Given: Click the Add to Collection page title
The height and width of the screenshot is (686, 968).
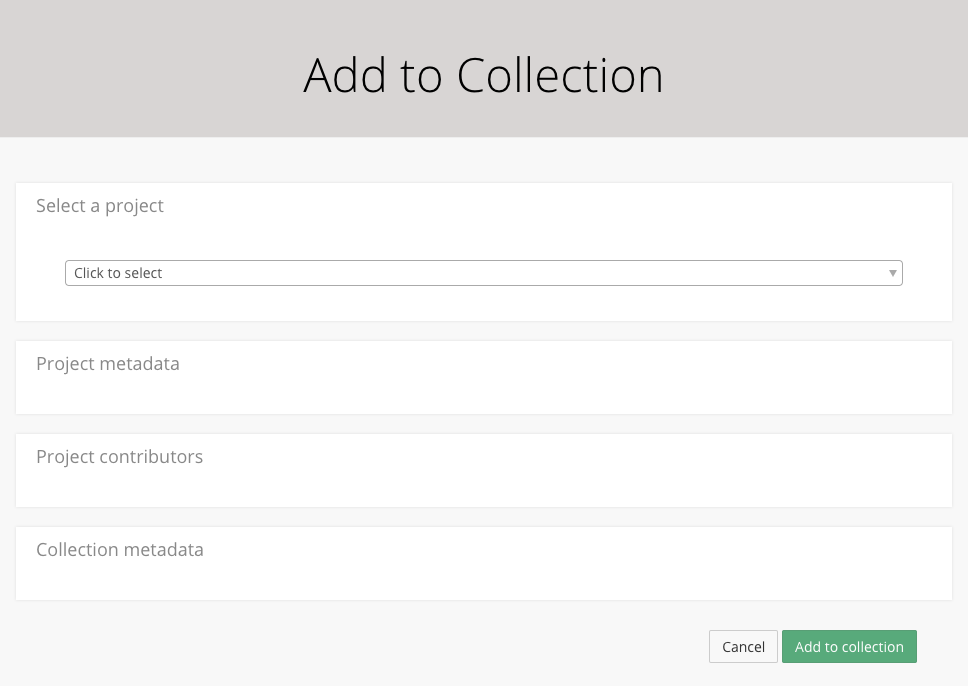Looking at the screenshot, I should (483, 75).
